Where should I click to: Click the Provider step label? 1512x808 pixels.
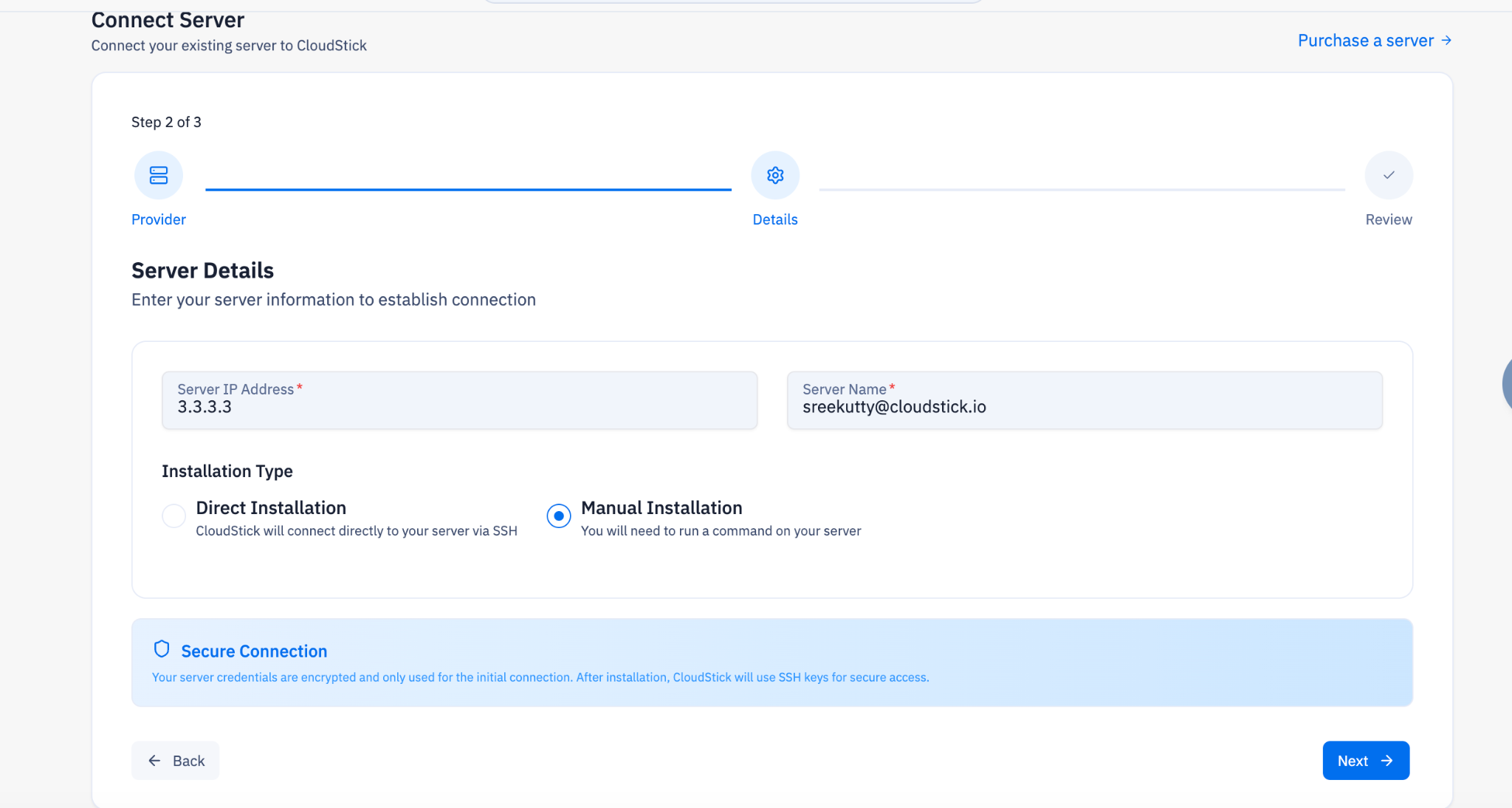coord(159,219)
